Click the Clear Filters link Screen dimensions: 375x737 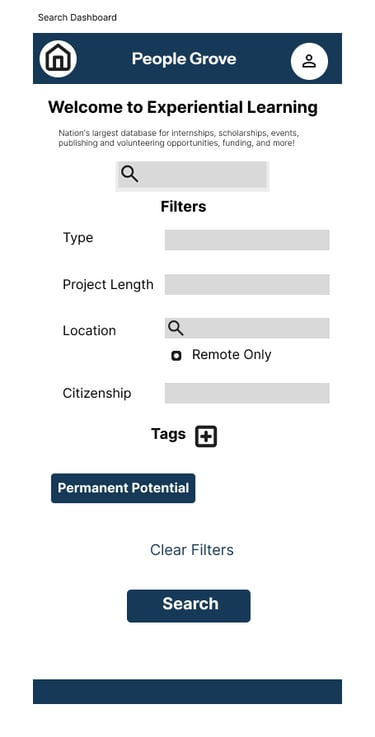coord(192,549)
